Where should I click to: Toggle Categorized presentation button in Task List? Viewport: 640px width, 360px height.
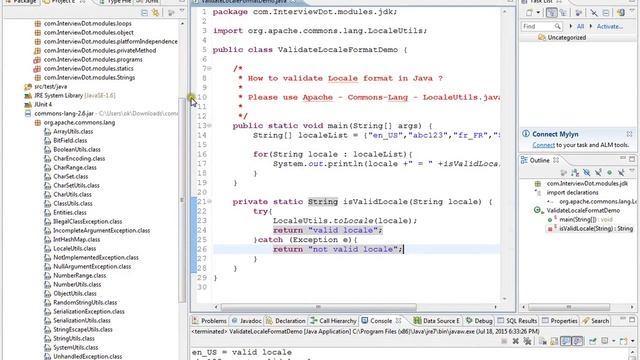[x=551, y=13]
